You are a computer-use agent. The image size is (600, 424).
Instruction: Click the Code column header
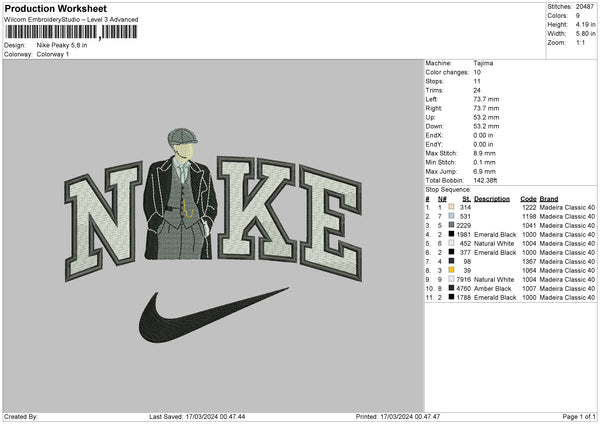[528, 197]
